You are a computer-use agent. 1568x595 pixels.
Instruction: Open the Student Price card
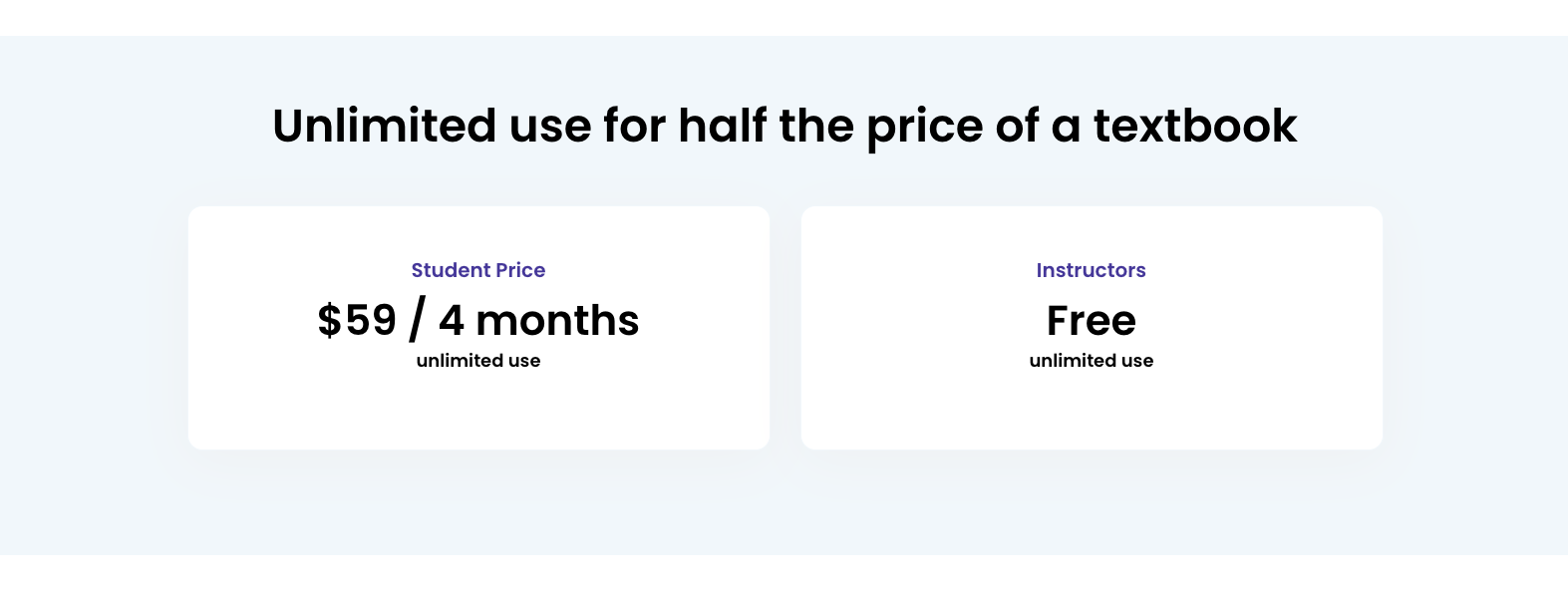pos(478,328)
